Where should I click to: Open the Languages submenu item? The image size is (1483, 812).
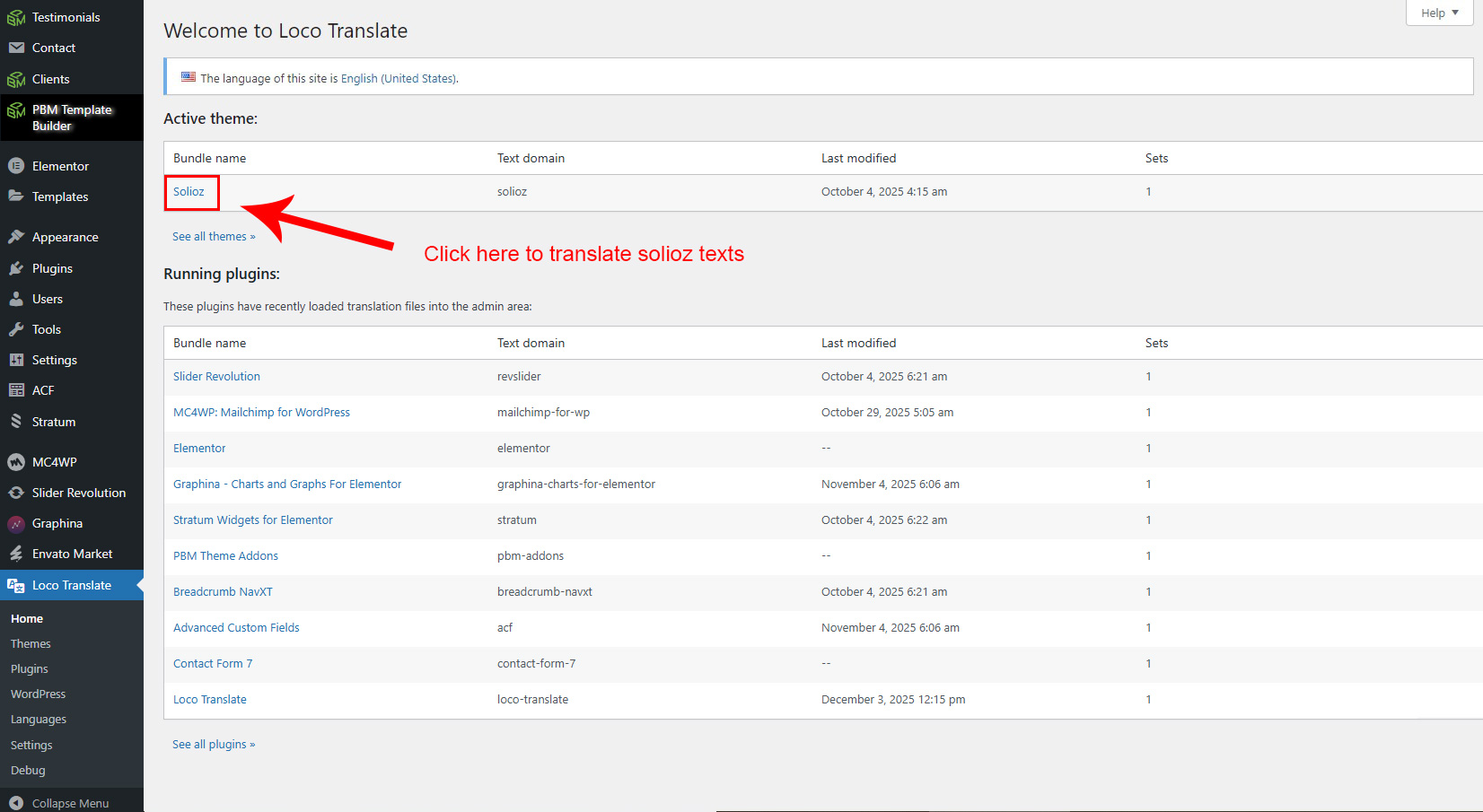pos(39,720)
